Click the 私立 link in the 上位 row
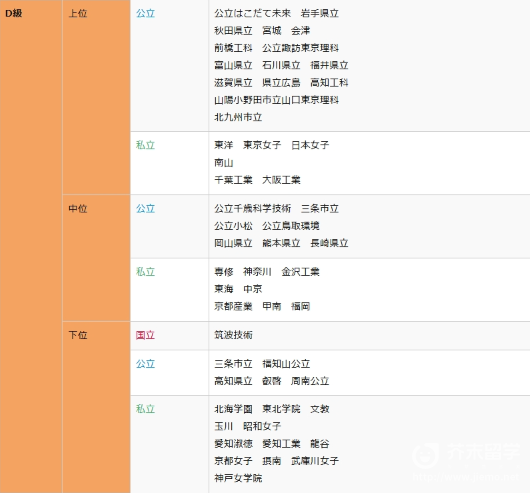This screenshot has width=530, height=493. point(145,145)
